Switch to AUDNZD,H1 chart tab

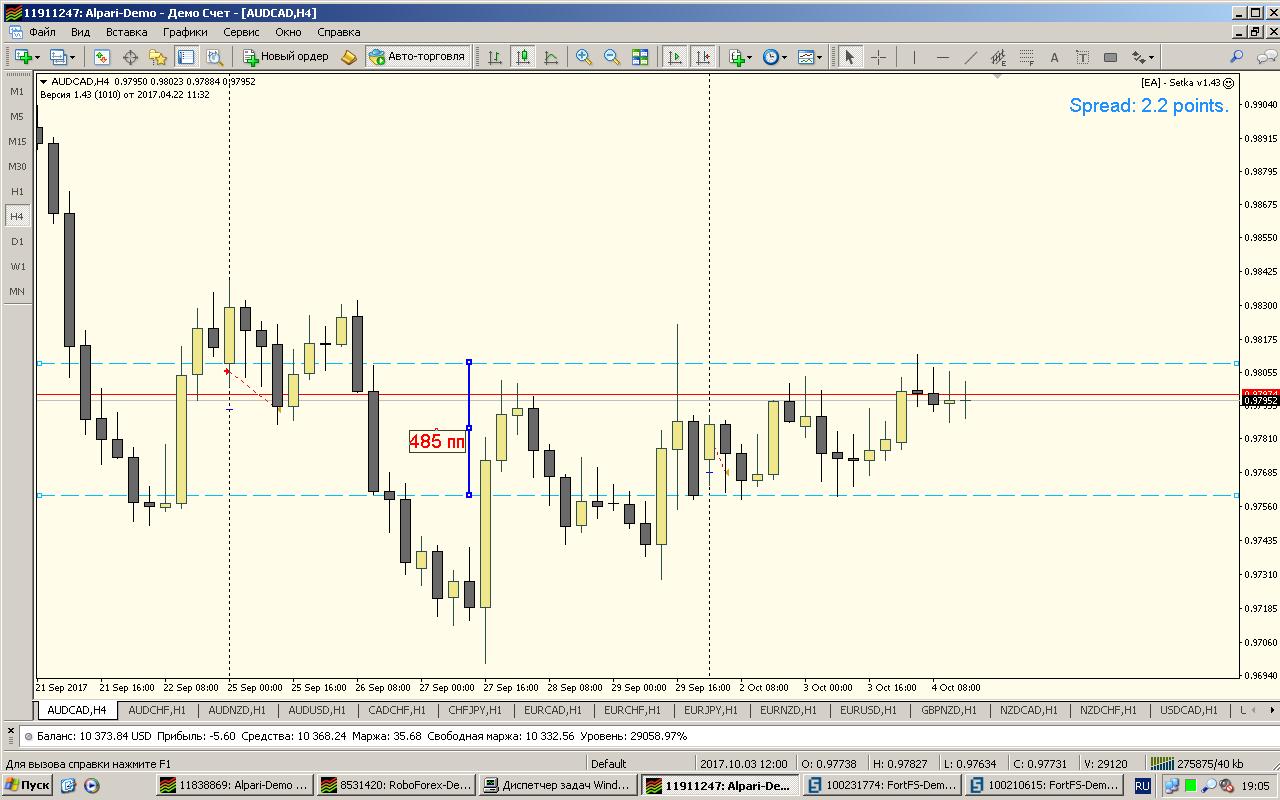click(237, 710)
